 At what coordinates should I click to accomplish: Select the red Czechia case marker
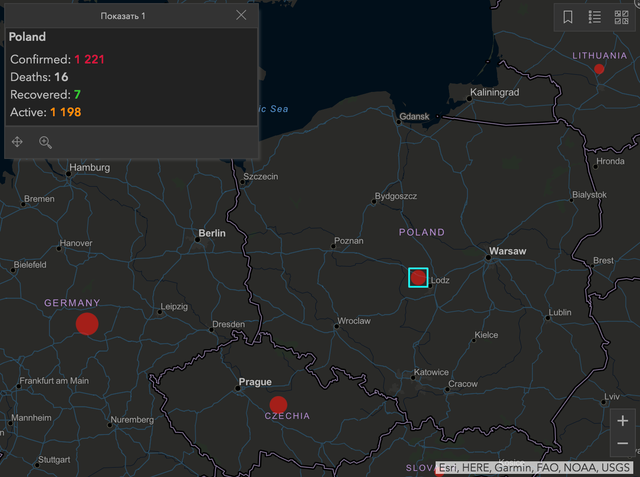[x=278, y=405]
